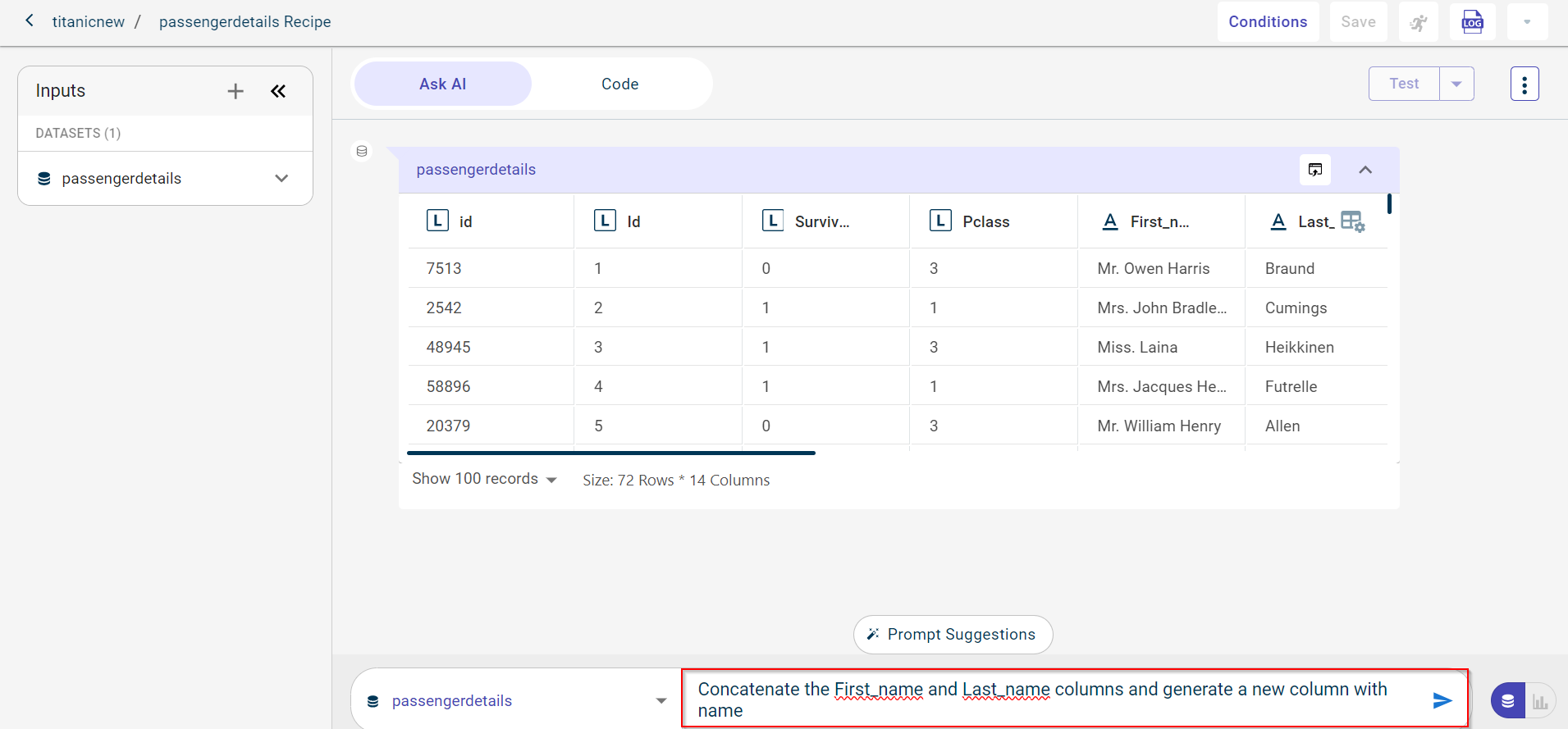
Task: Click the column settings table icon
Action: [x=1352, y=221]
